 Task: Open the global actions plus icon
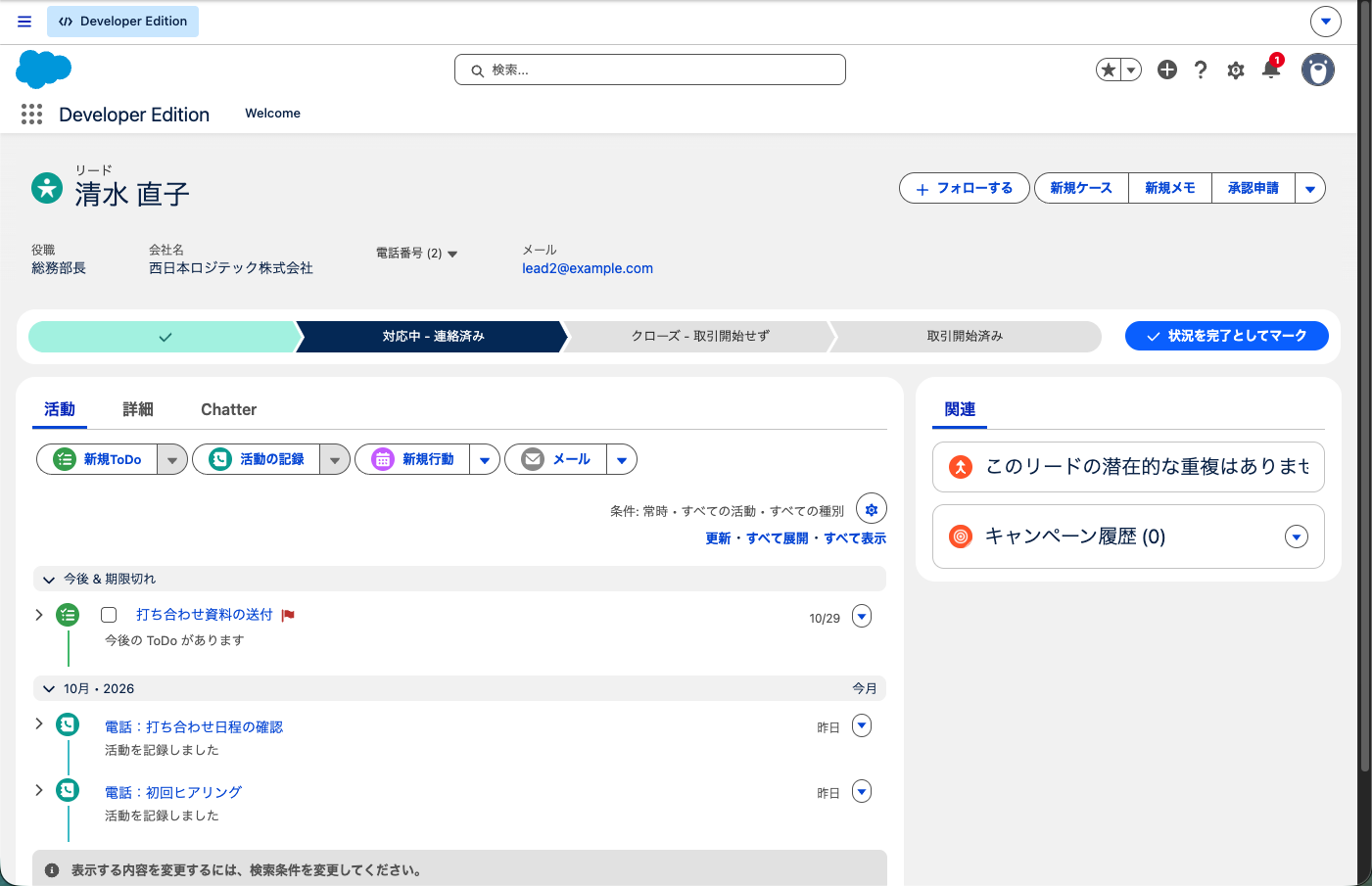tap(1166, 70)
